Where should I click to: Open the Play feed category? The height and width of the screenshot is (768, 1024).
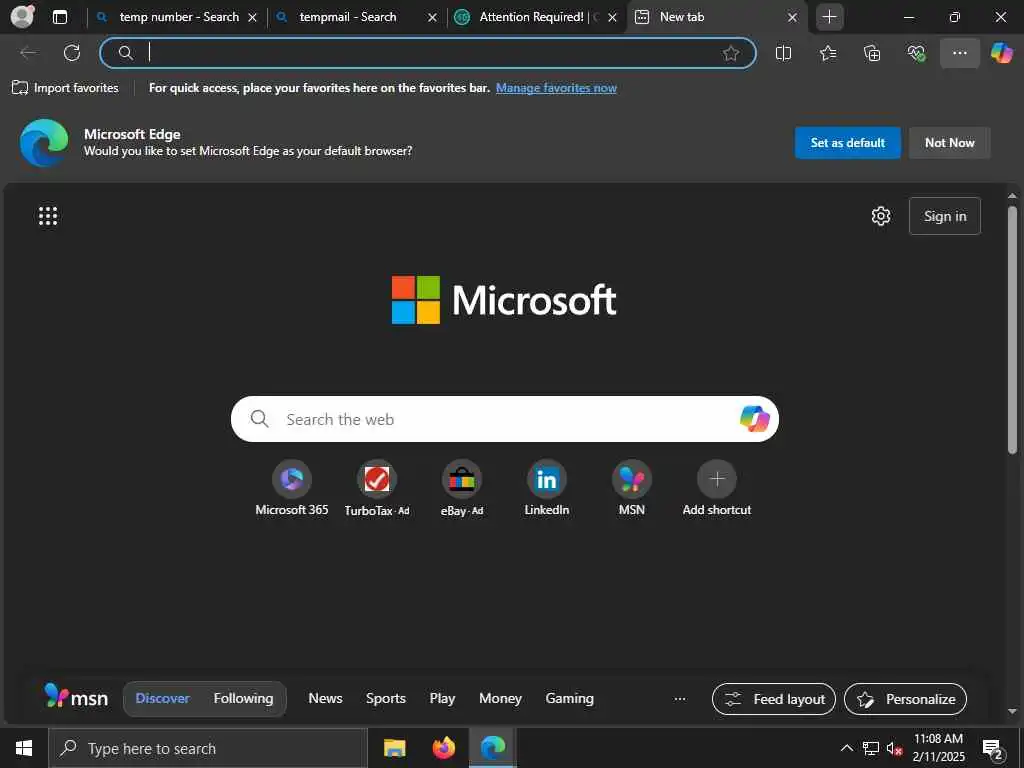tap(442, 698)
